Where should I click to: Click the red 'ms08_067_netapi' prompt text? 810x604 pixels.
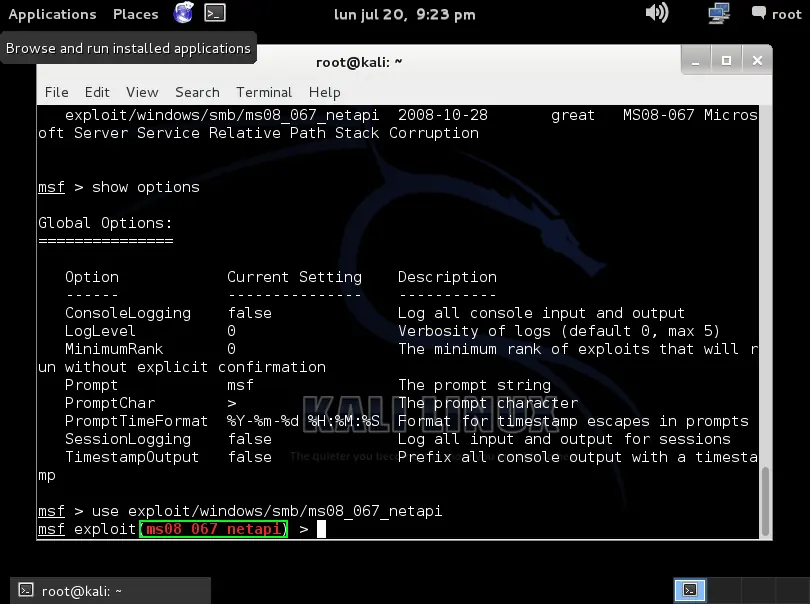[x=213, y=529]
